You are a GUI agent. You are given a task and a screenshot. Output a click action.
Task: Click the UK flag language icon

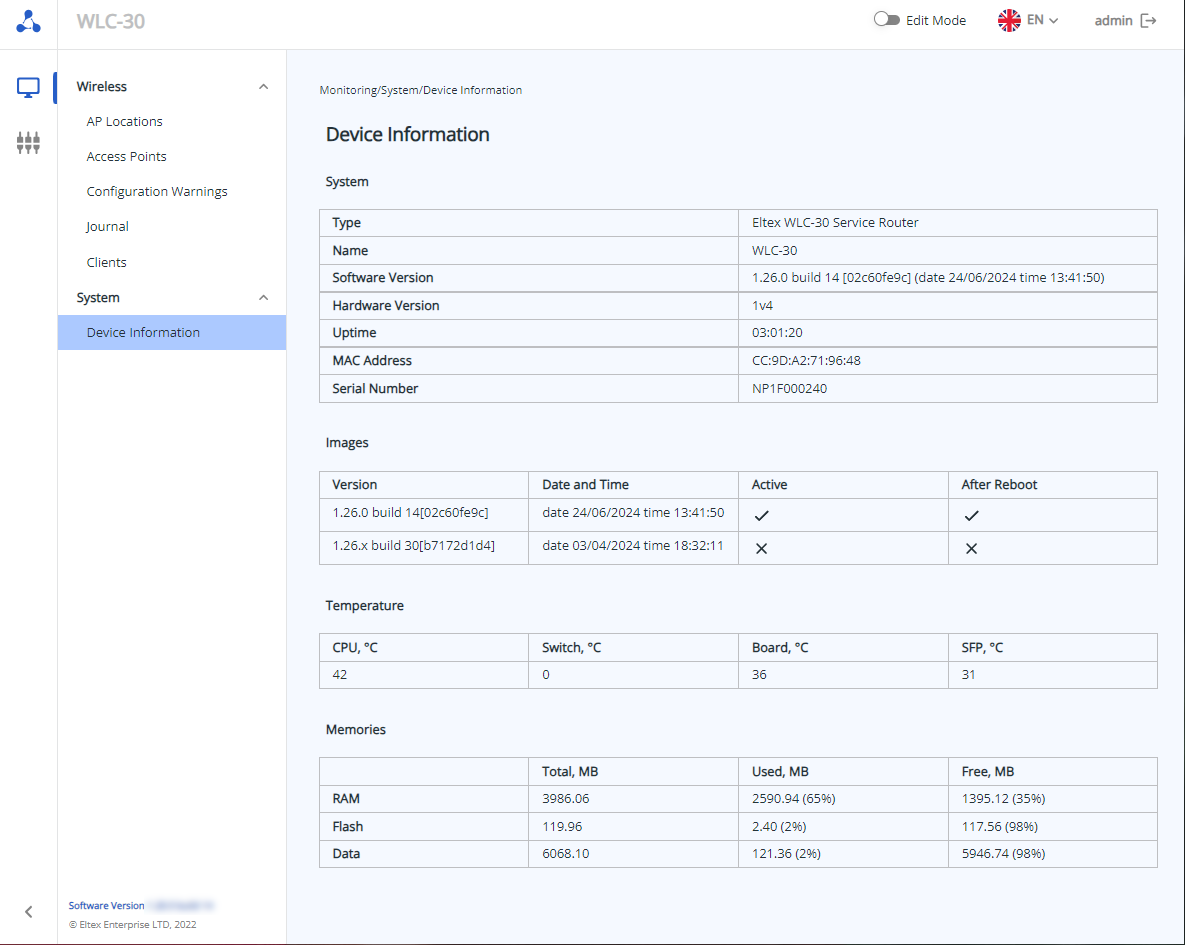click(x=1009, y=20)
